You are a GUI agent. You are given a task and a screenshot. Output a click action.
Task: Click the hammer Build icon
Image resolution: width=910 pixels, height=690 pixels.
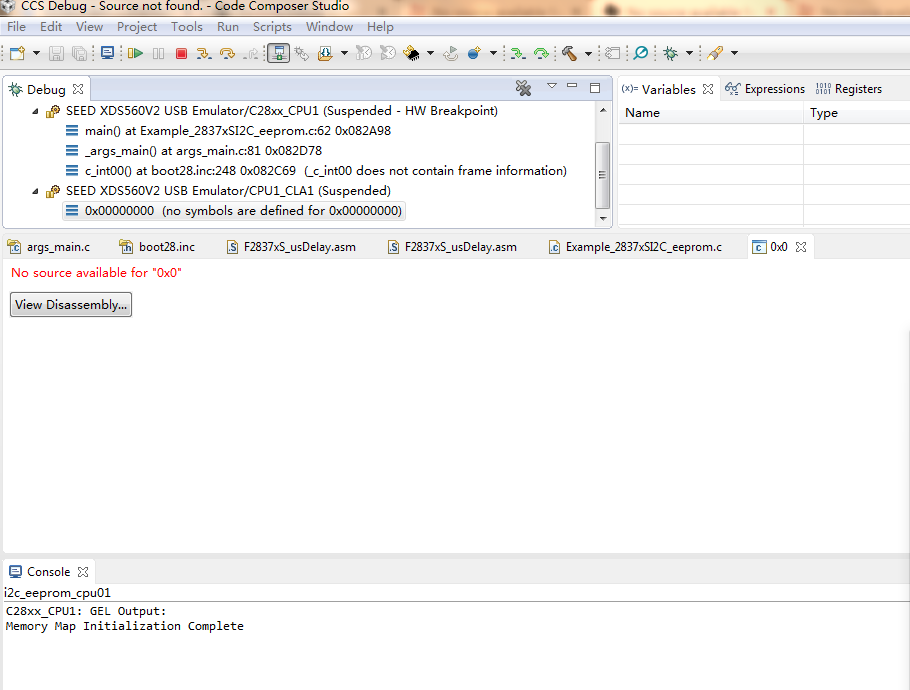point(569,53)
